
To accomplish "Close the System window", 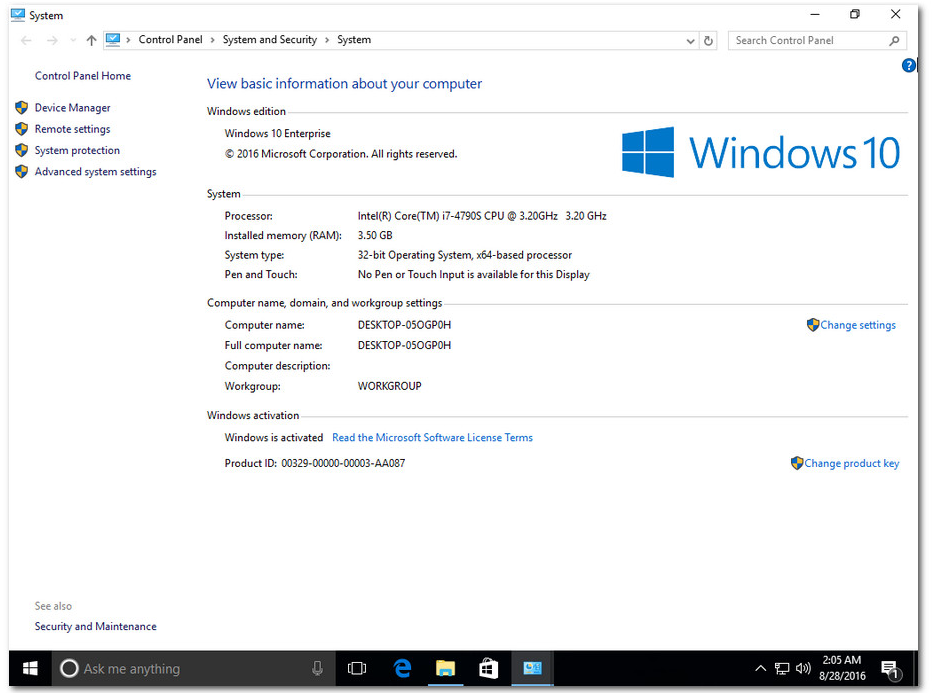I will coord(896,14).
